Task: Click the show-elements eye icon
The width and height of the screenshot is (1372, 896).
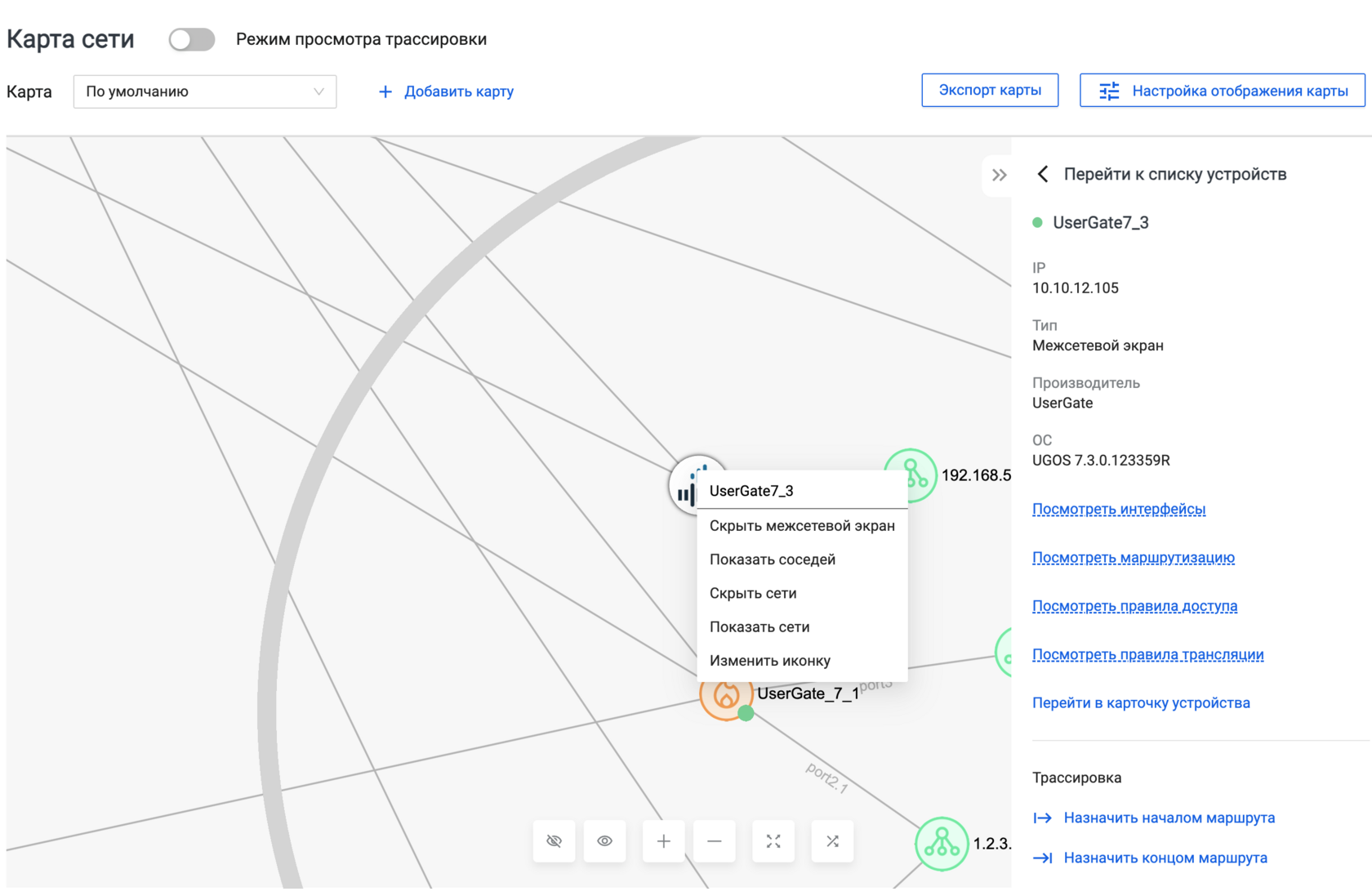Action: click(x=604, y=840)
